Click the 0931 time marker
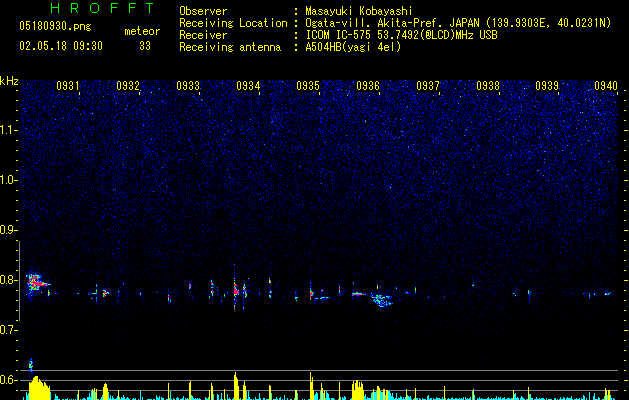The width and height of the screenshot is (629, 400). click(67, 86)
